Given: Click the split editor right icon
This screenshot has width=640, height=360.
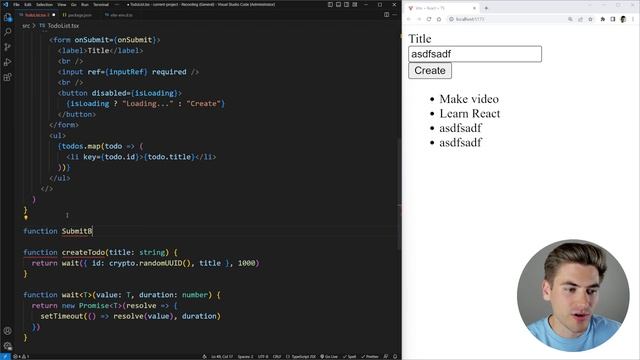Looking at the screenshot, I should [387, 15].
